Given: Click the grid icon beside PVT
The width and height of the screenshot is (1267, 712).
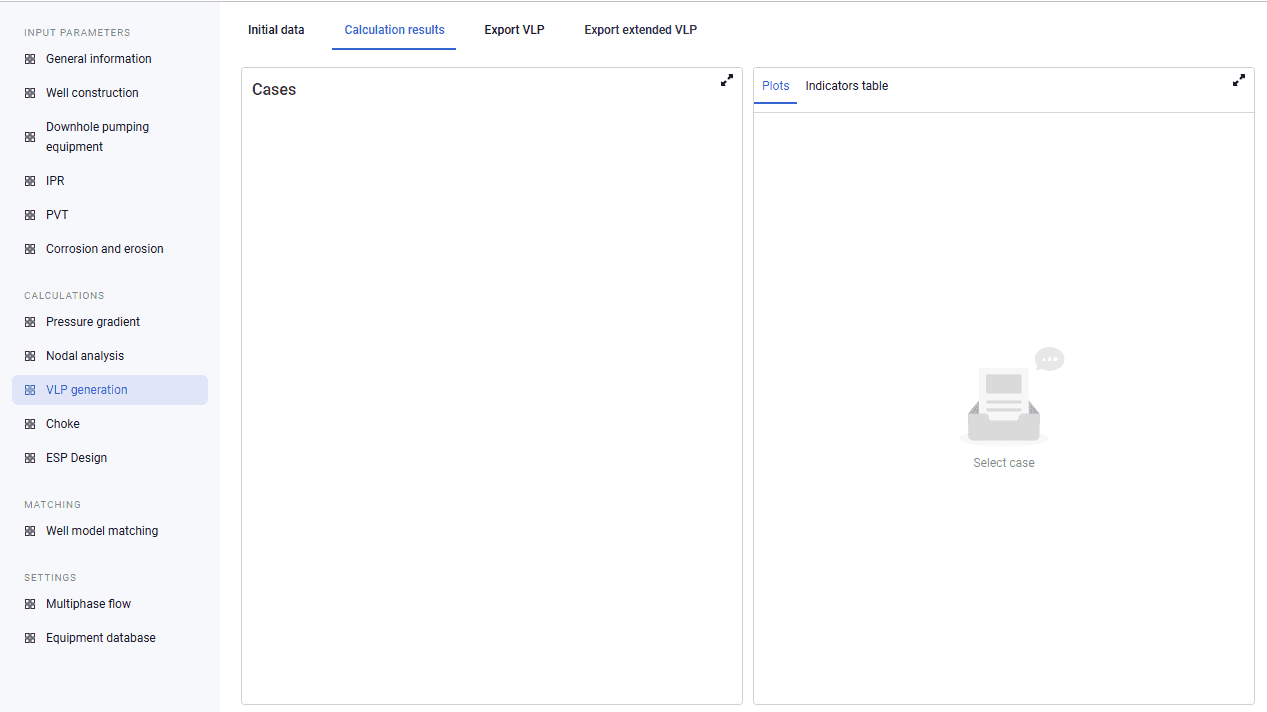Looking at the screenshot, I should 30,215.
